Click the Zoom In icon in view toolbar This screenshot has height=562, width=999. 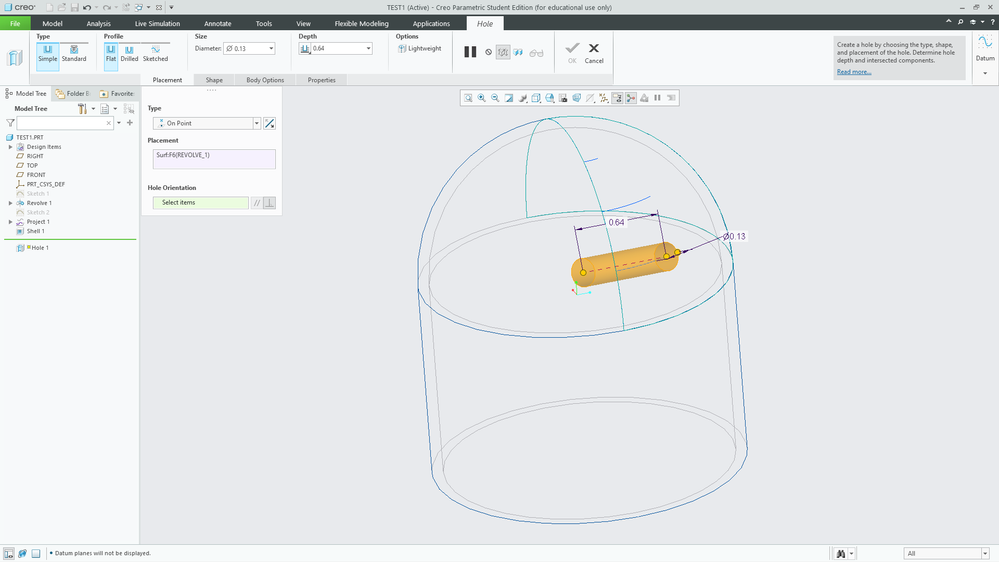(x=481, y=98)
